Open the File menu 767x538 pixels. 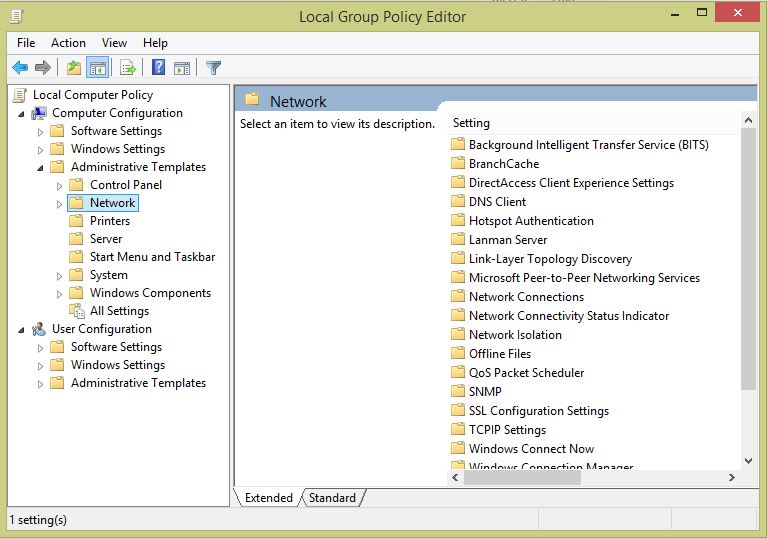(x=26, y=43)
